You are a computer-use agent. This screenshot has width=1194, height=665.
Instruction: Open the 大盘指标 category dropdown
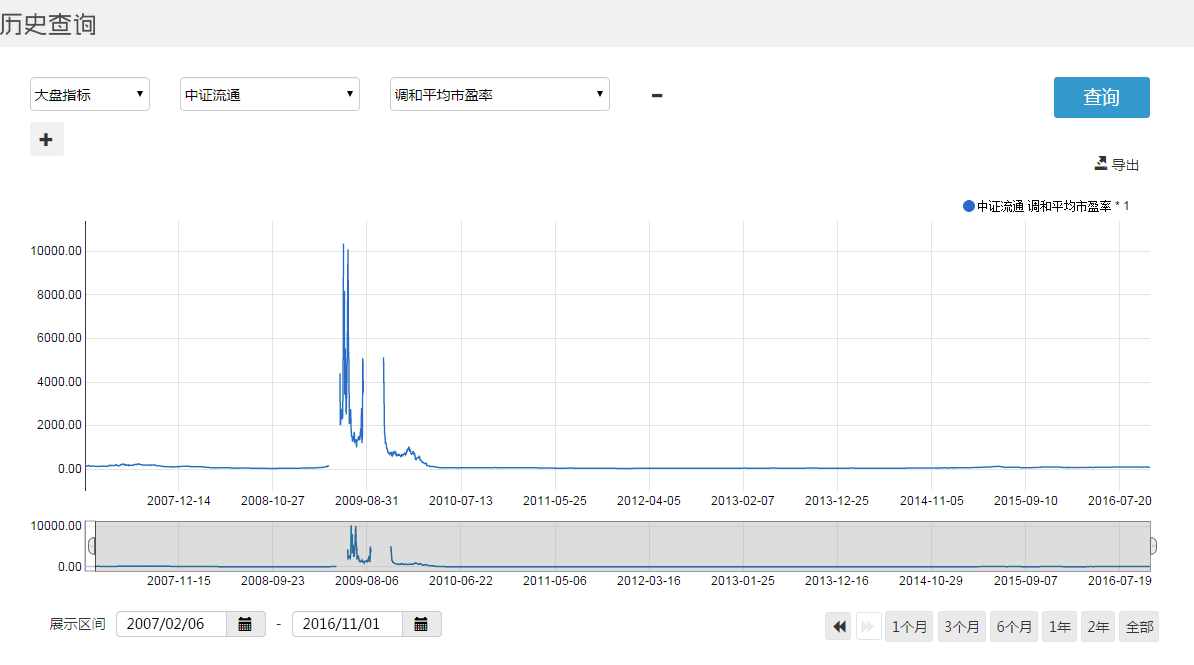pos(90,95)
